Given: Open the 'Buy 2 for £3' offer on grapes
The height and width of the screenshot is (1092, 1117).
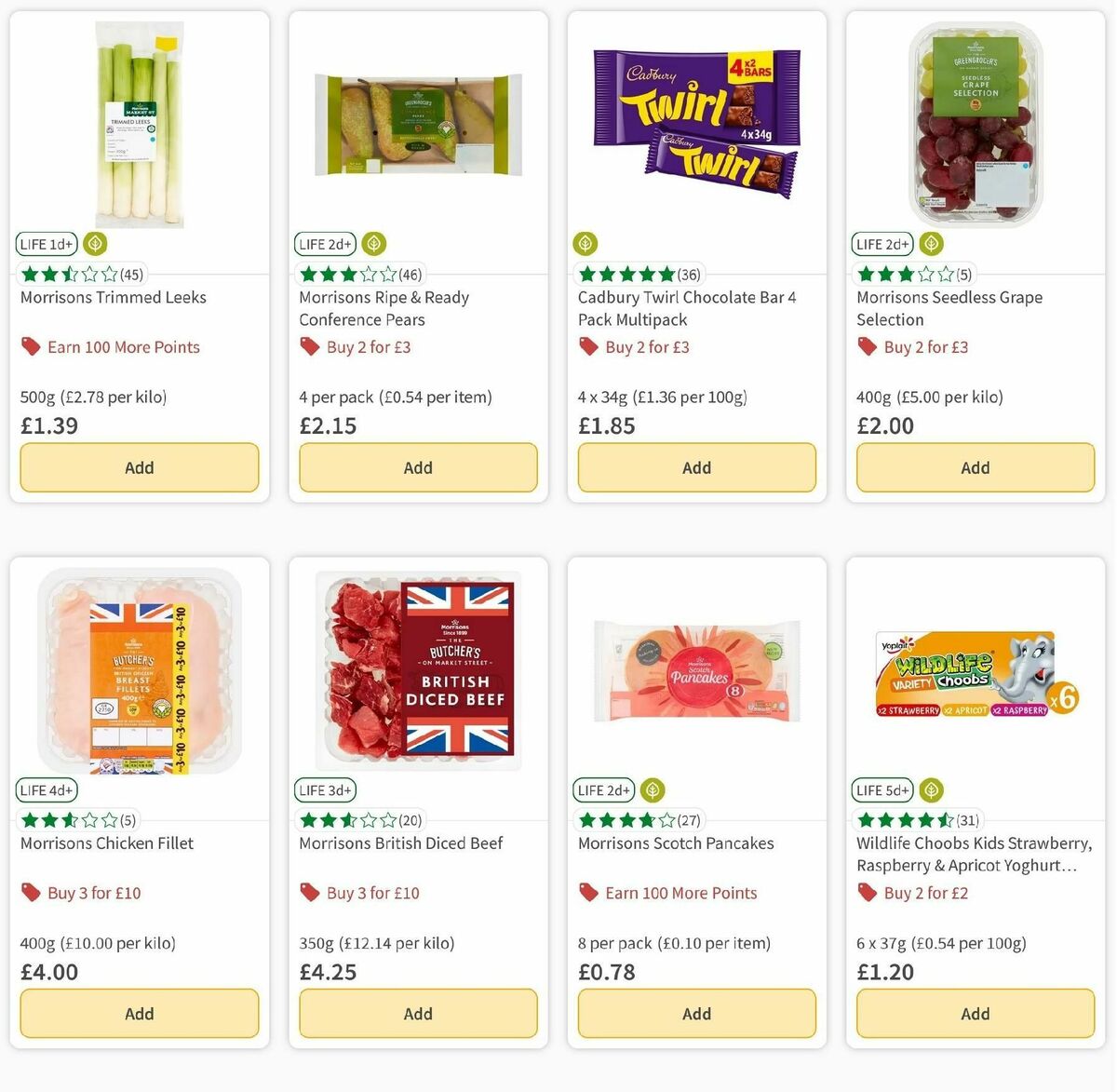Looking at the screenshot, I should coord(924,345).
